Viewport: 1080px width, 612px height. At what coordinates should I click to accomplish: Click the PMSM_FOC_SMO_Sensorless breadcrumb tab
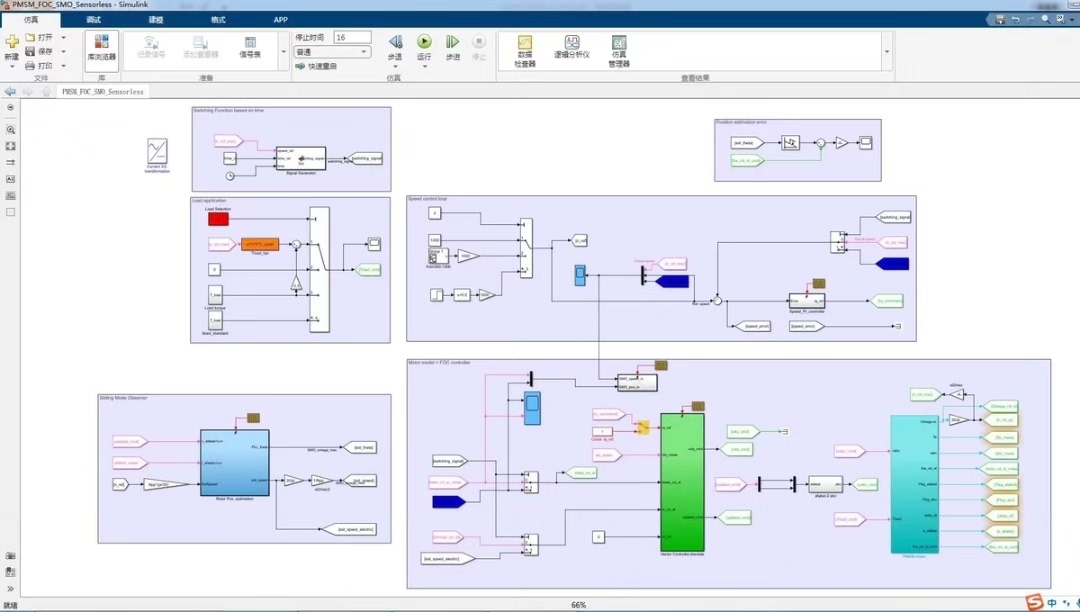[x=103, y=92]
